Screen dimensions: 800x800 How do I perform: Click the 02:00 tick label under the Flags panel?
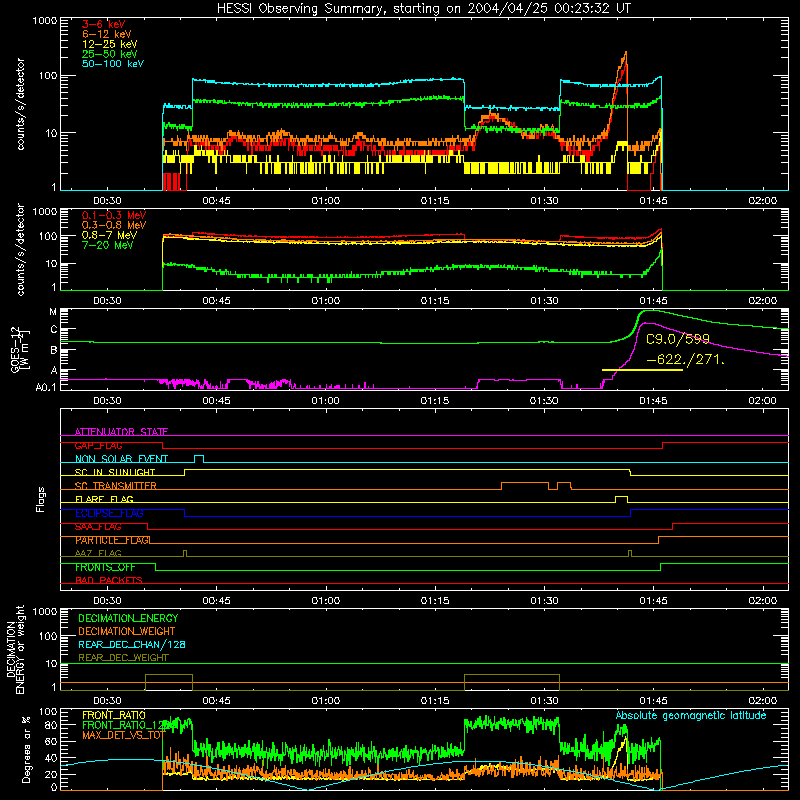762,600
